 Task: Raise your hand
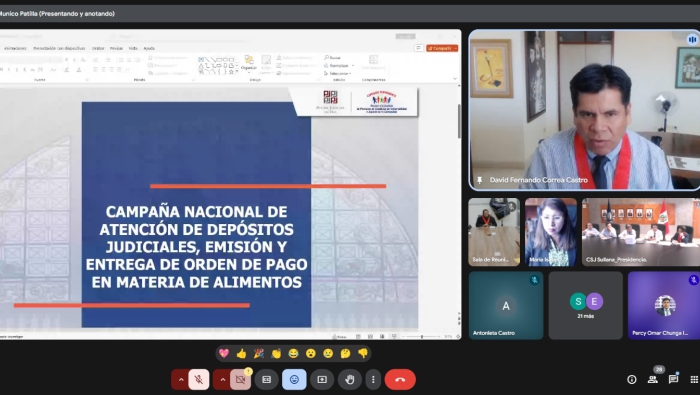350,379
